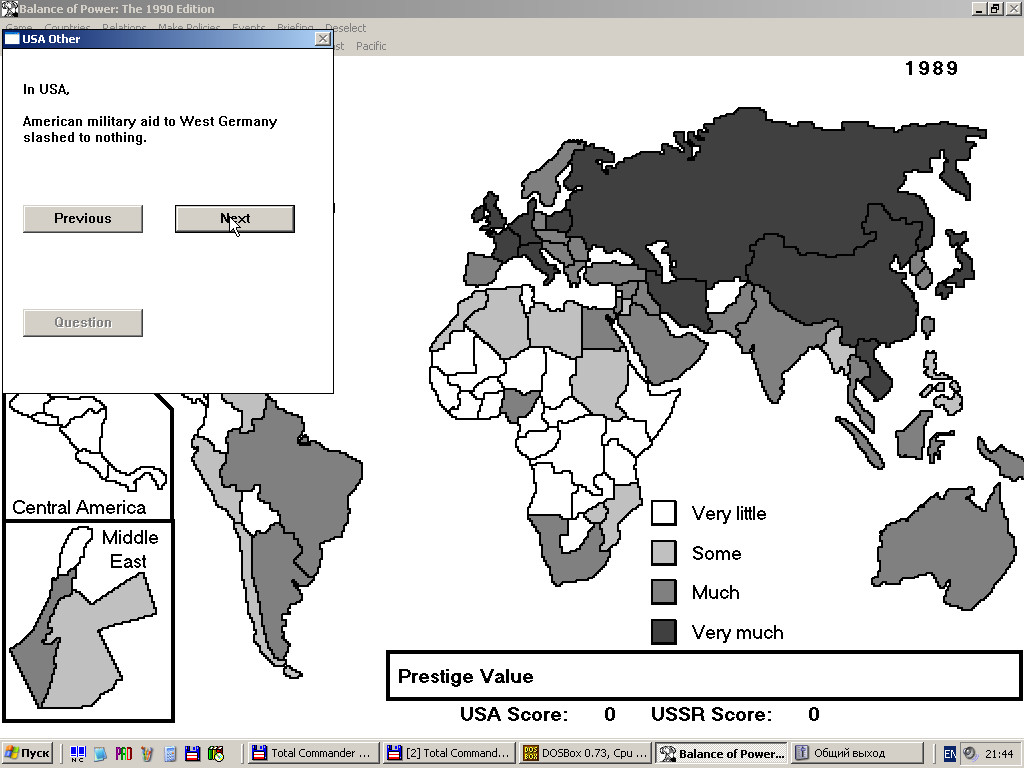
Task: Click the Very much dark legend swatch
Action: click(x=664, y=632)
